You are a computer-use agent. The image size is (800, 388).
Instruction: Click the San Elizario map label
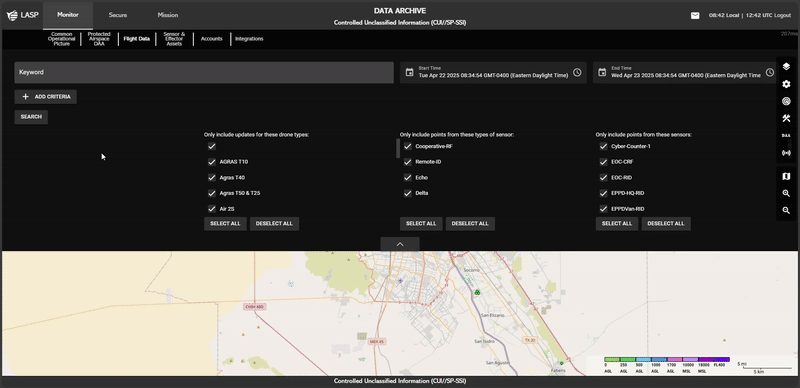pos(493,316)
